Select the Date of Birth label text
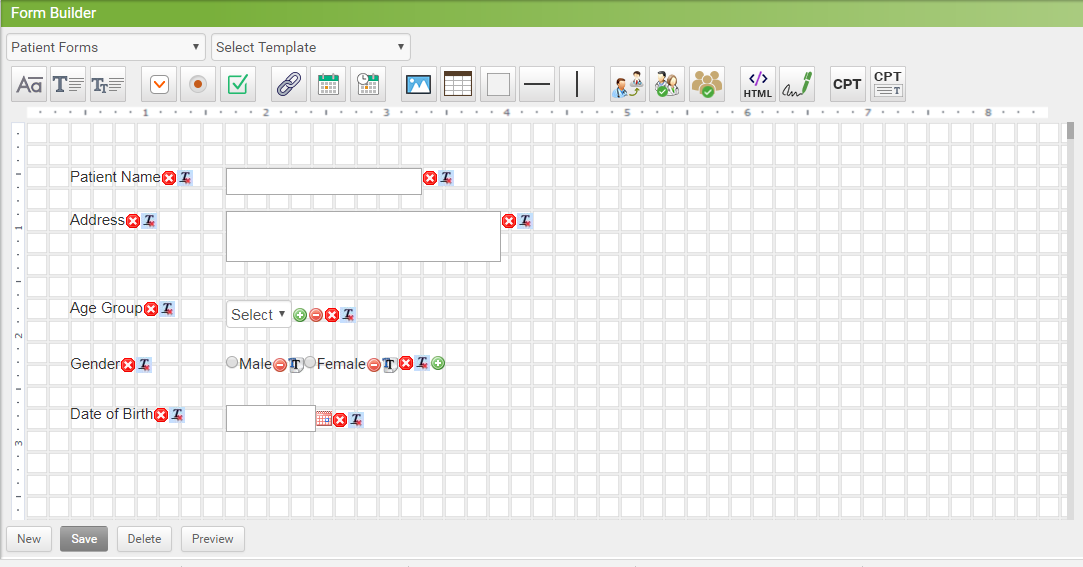Image resolution: width=1083 pixels, height=567 pixels. tap(112, 414)
